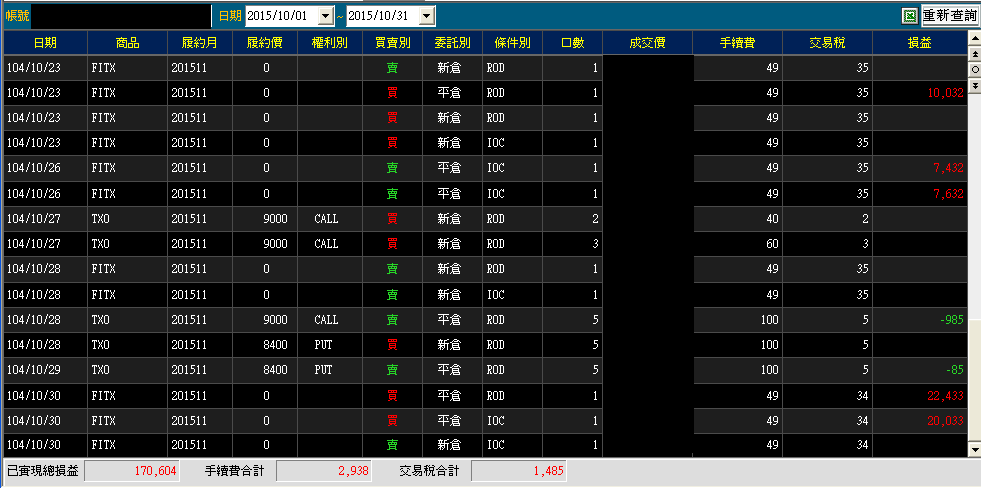Click the scrollbar's single up arrow
This screenshot has width=981, height=488.
pos(974,39)
